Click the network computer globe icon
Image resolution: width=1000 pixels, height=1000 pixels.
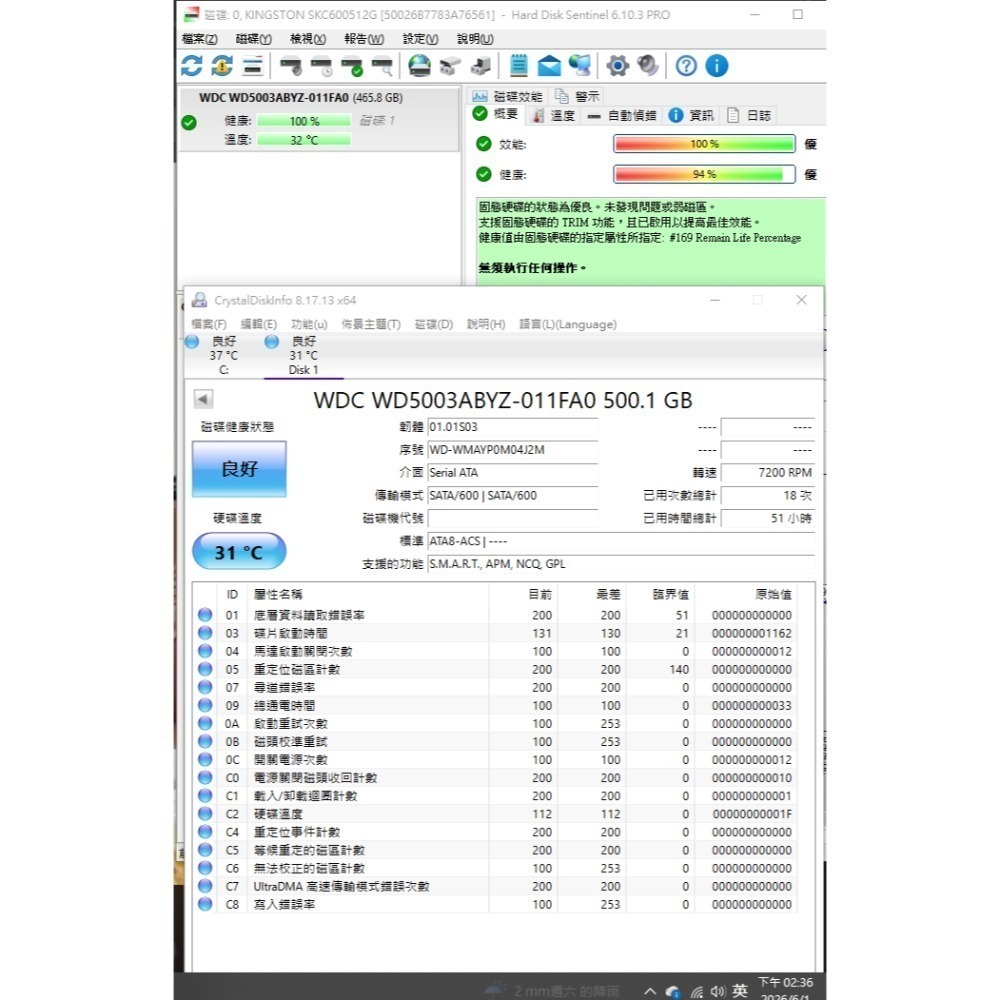pos(580,66)
